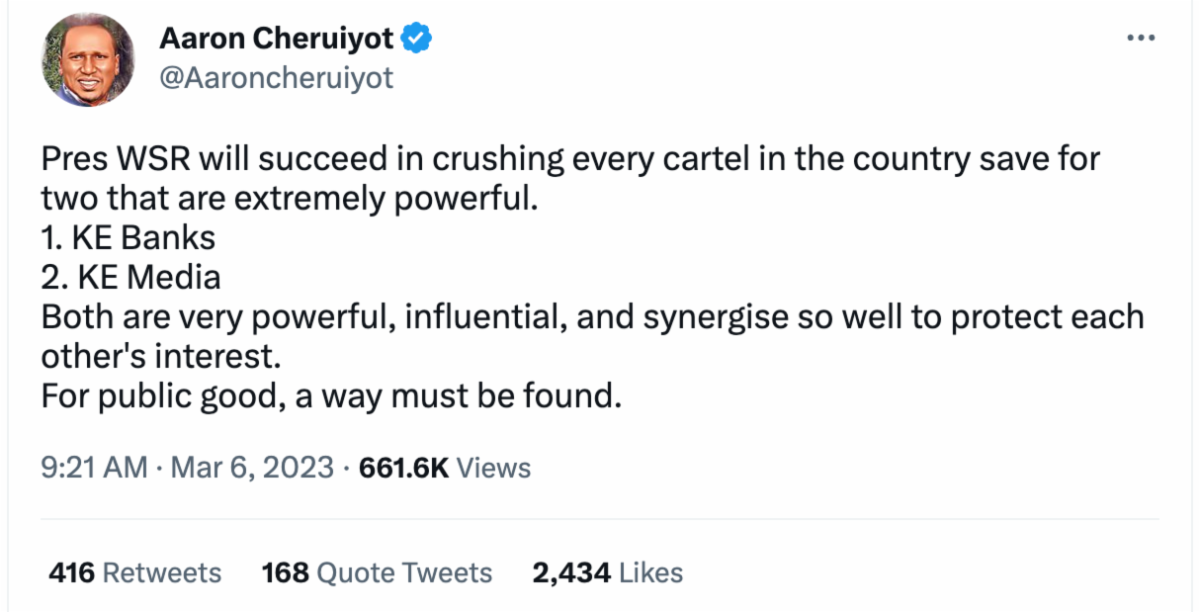The width and height of the screenshot is (1200, 612).
Task: Open the 168 Quote Tweets list
Action: click(x=377, y=573)
